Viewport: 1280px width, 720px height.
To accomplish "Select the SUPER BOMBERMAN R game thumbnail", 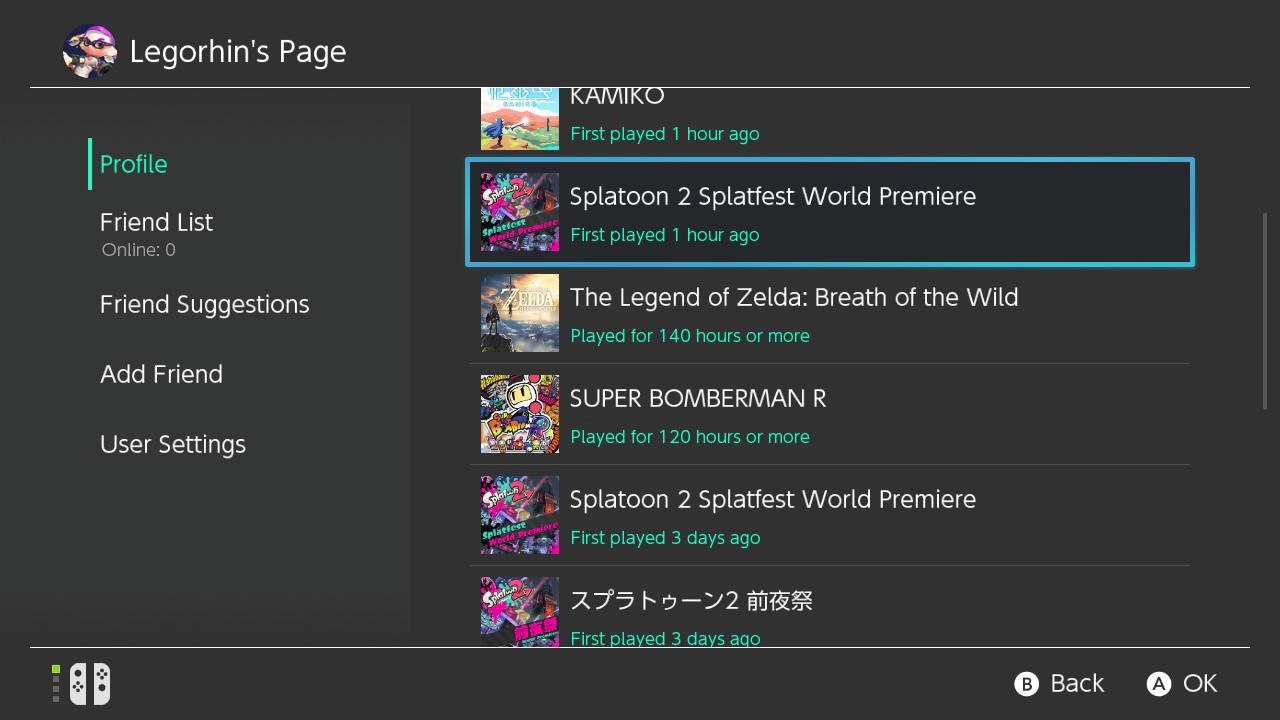I will (520, 414).
